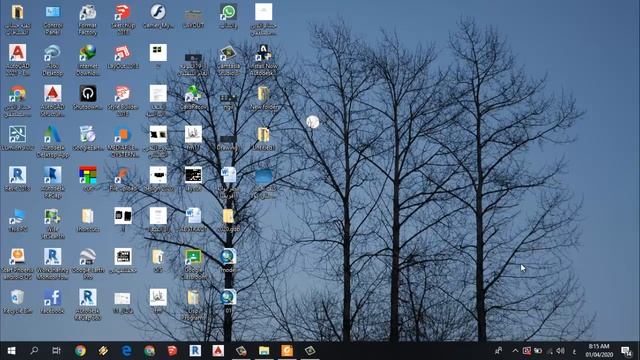Launch Camtasia Studio from the desktop
The image size is (640, 360).
(228, 60)
